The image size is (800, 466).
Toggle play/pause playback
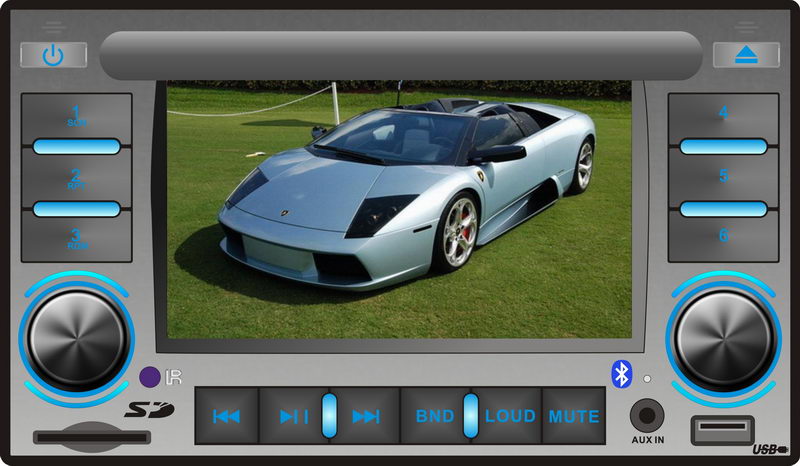tap(292, 416)
